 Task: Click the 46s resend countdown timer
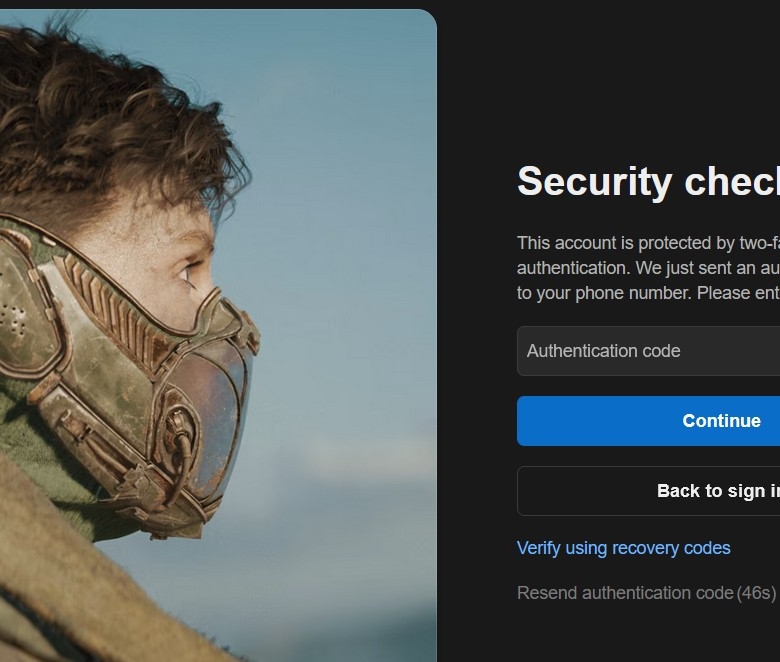coord(756,593)
